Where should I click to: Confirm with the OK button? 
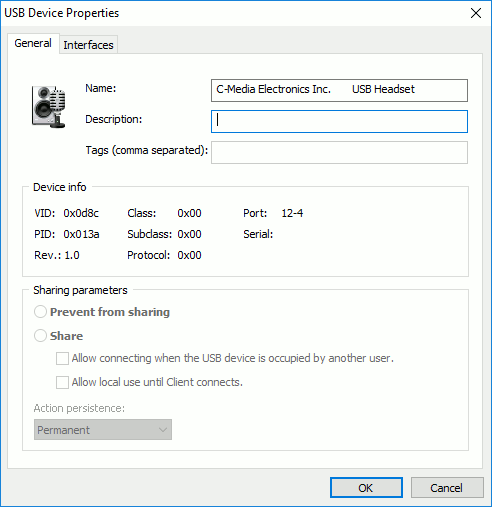pyautogui.click(x=366, y=488)
